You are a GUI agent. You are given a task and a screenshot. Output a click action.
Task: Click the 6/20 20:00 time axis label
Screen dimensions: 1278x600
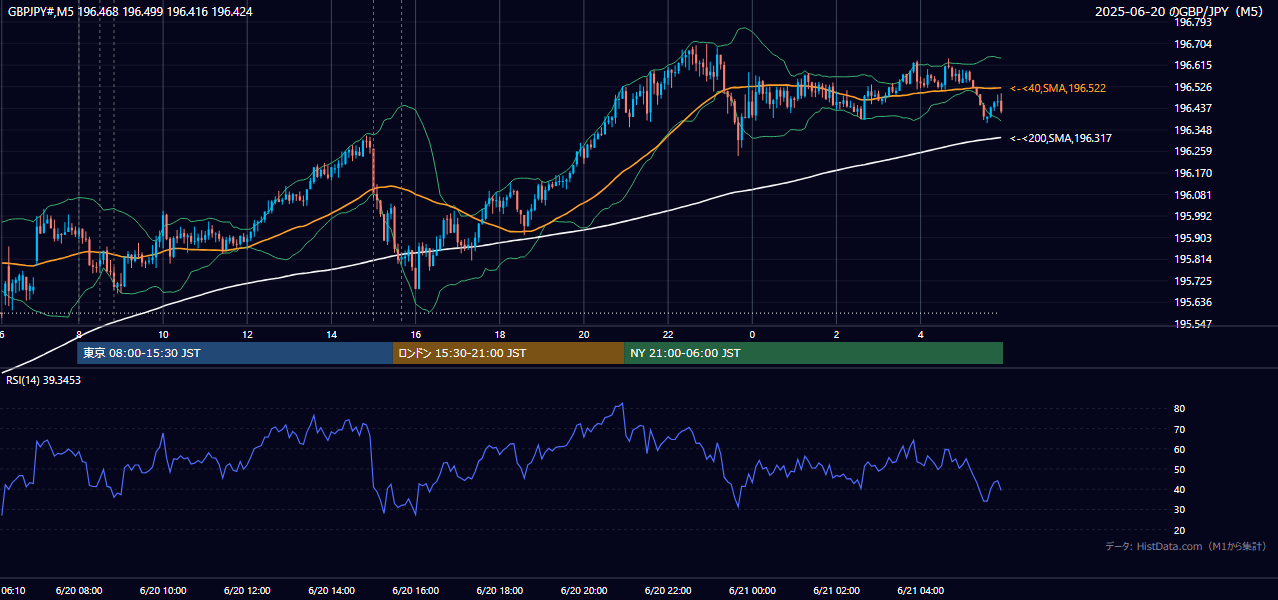click(x=583, y=591)
